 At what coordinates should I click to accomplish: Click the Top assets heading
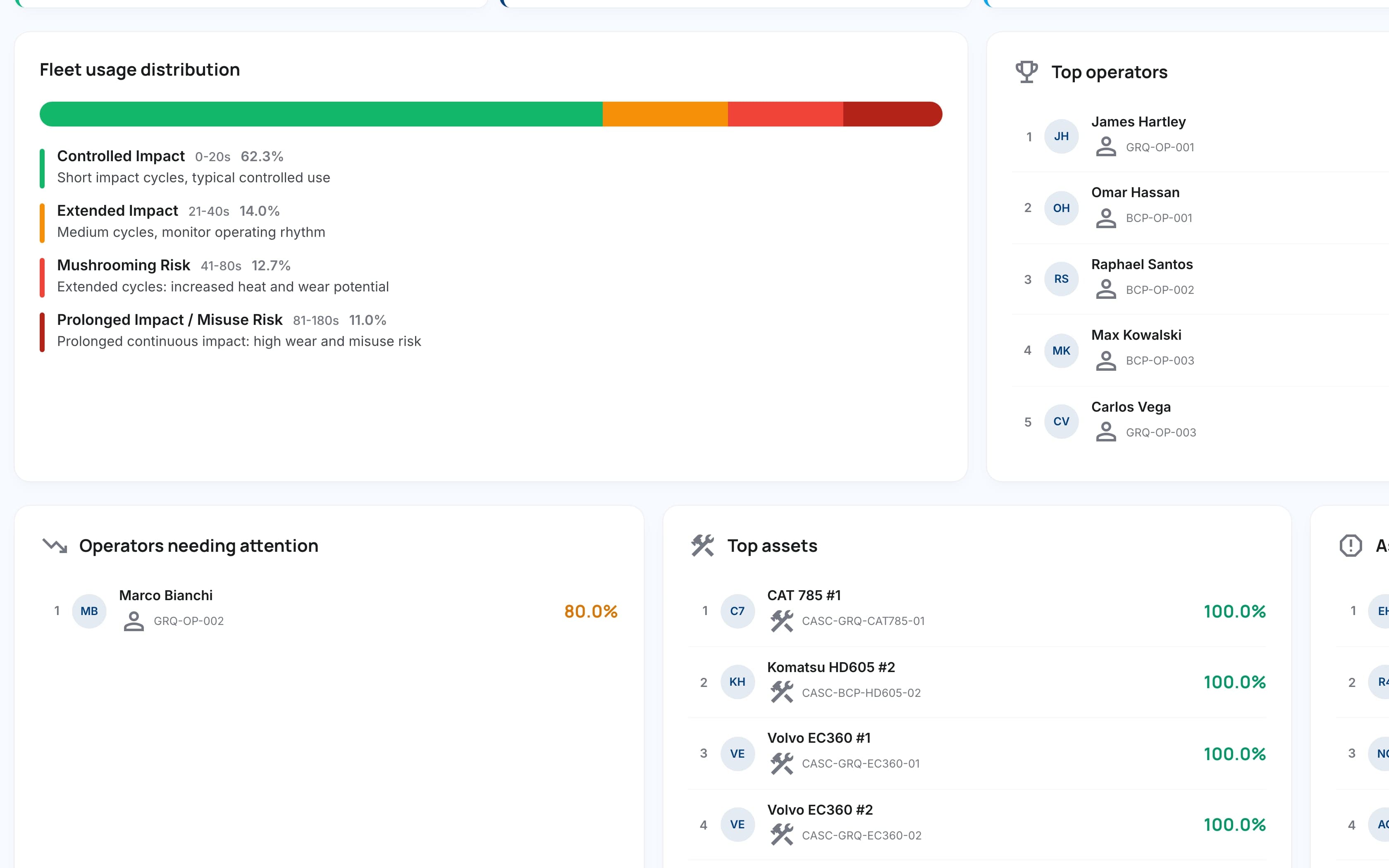point(772,545)
